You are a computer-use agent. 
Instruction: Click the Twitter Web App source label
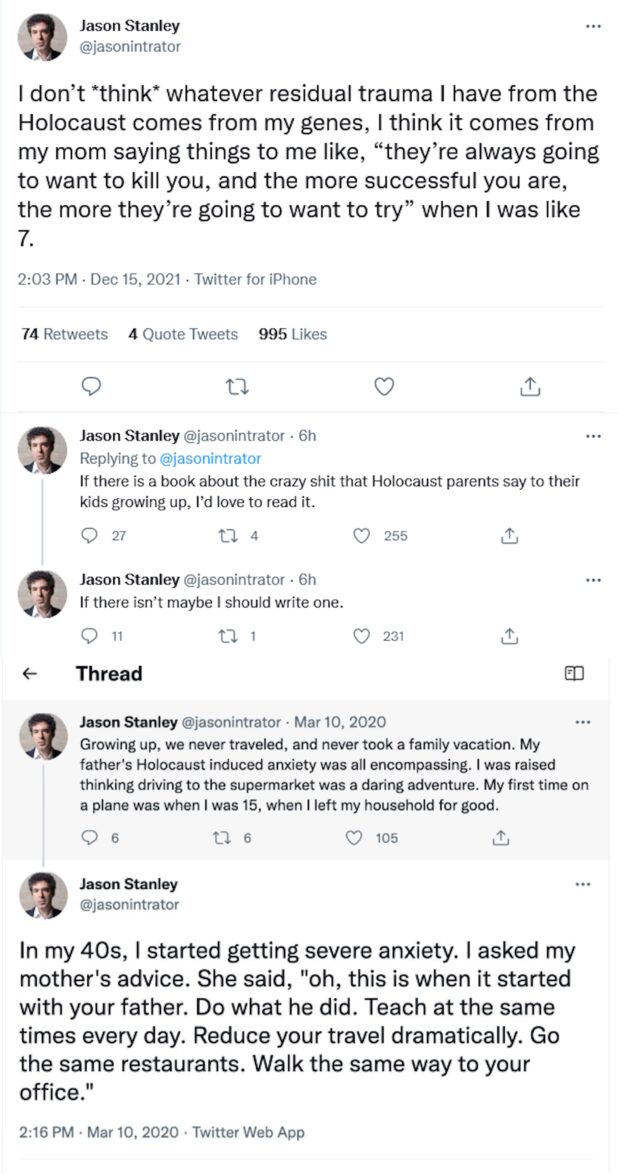pyautogui.click(x=248, y=1132)
